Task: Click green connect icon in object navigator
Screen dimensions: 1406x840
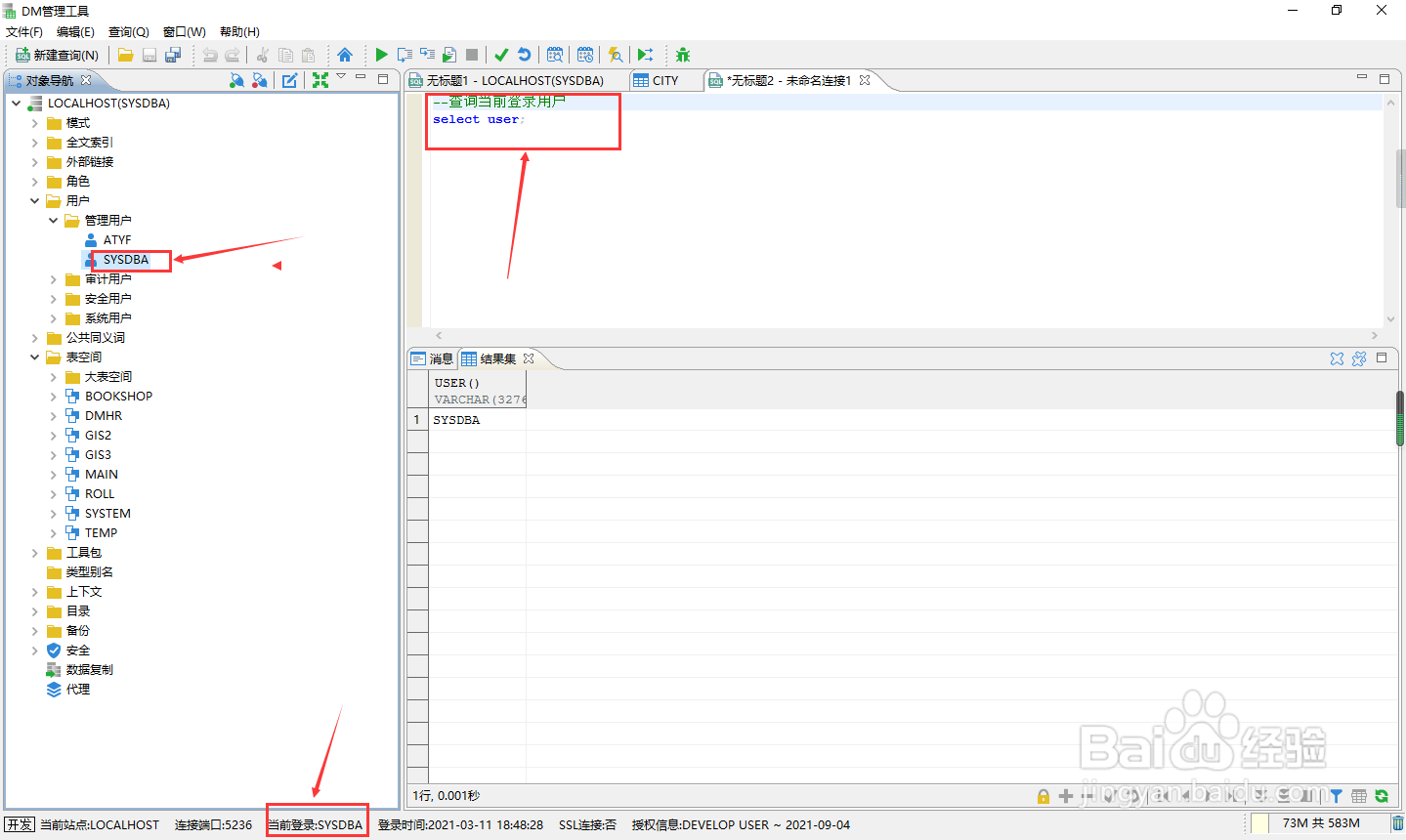Action: (236, 80)
